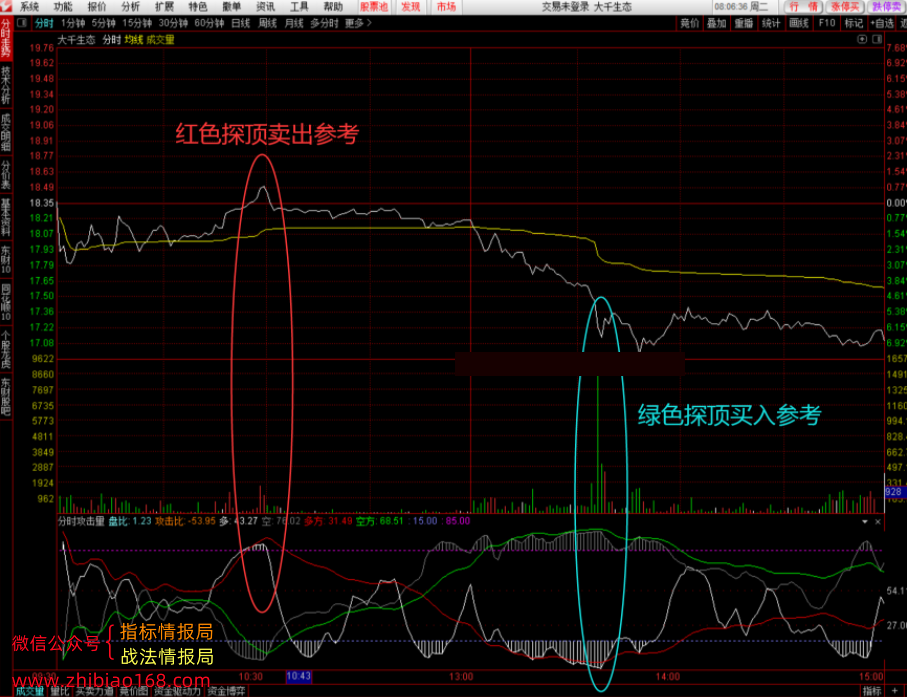The height and width of the screenshot is (697, 907).
Task: Expand the 更多 period options
Action: pyautogui.click(x=358, y=23)
